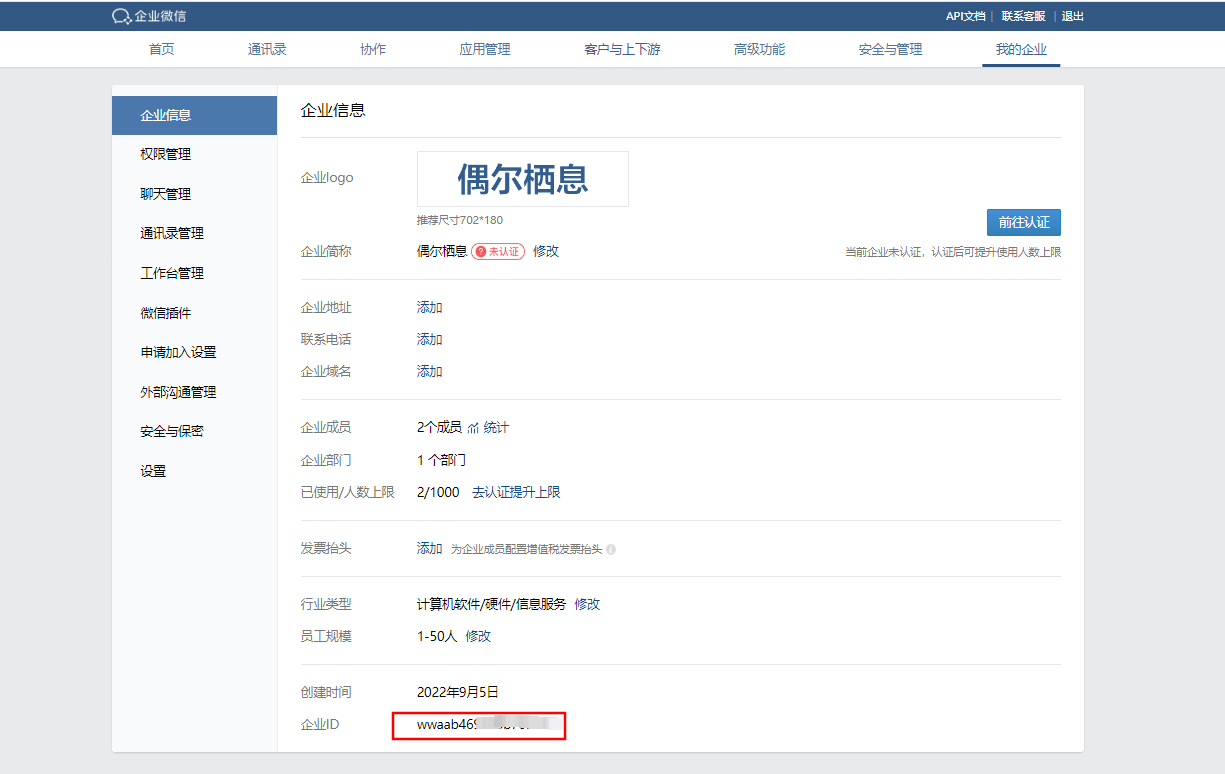This screenshot has height=774, width=1225.
Task: Click 修改 next to 员工规模
Action: pos(478,636)
